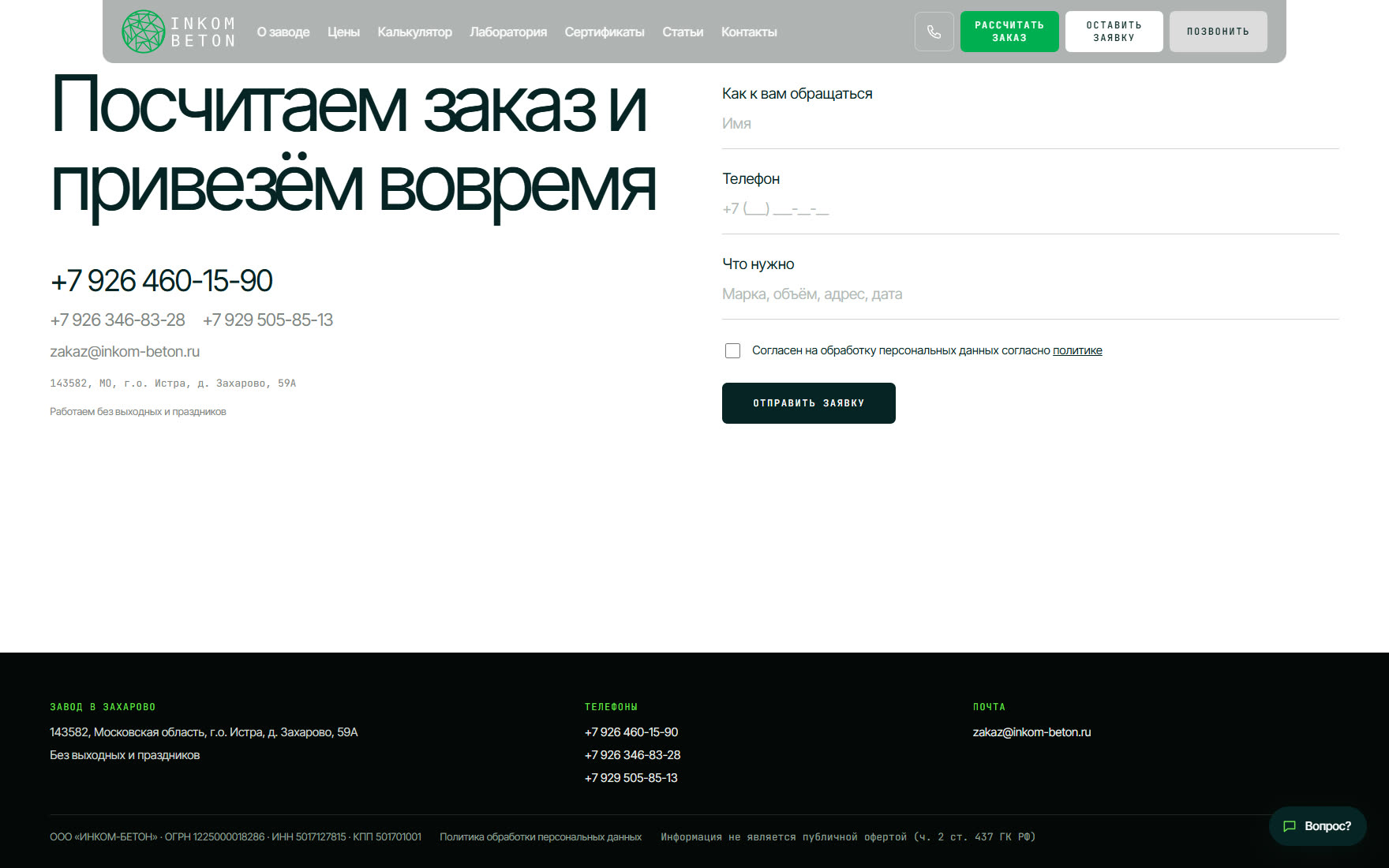Click footer phone +7 929 505-85-13
Image resolution: width=1389 pixels, height=868 pixels.
(x=631, y=778)
